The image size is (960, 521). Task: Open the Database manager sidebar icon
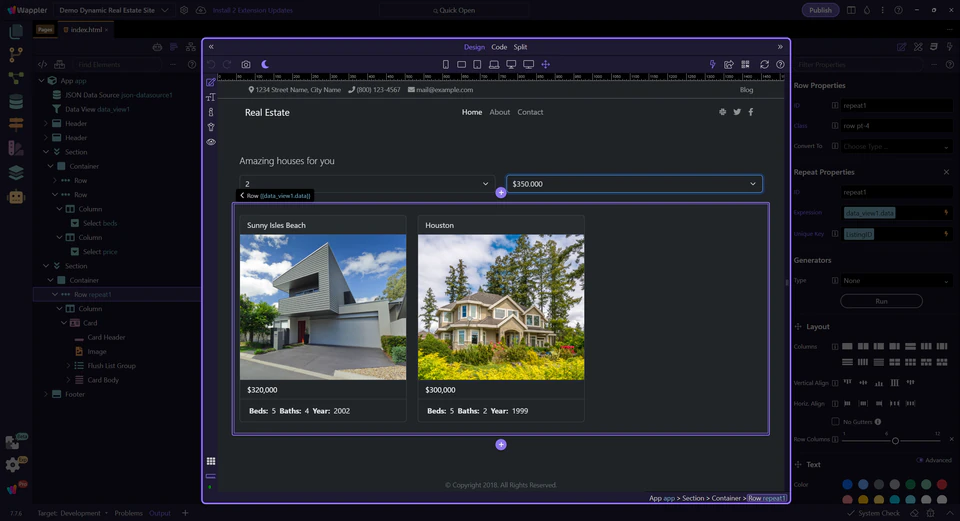click(15, 101)
